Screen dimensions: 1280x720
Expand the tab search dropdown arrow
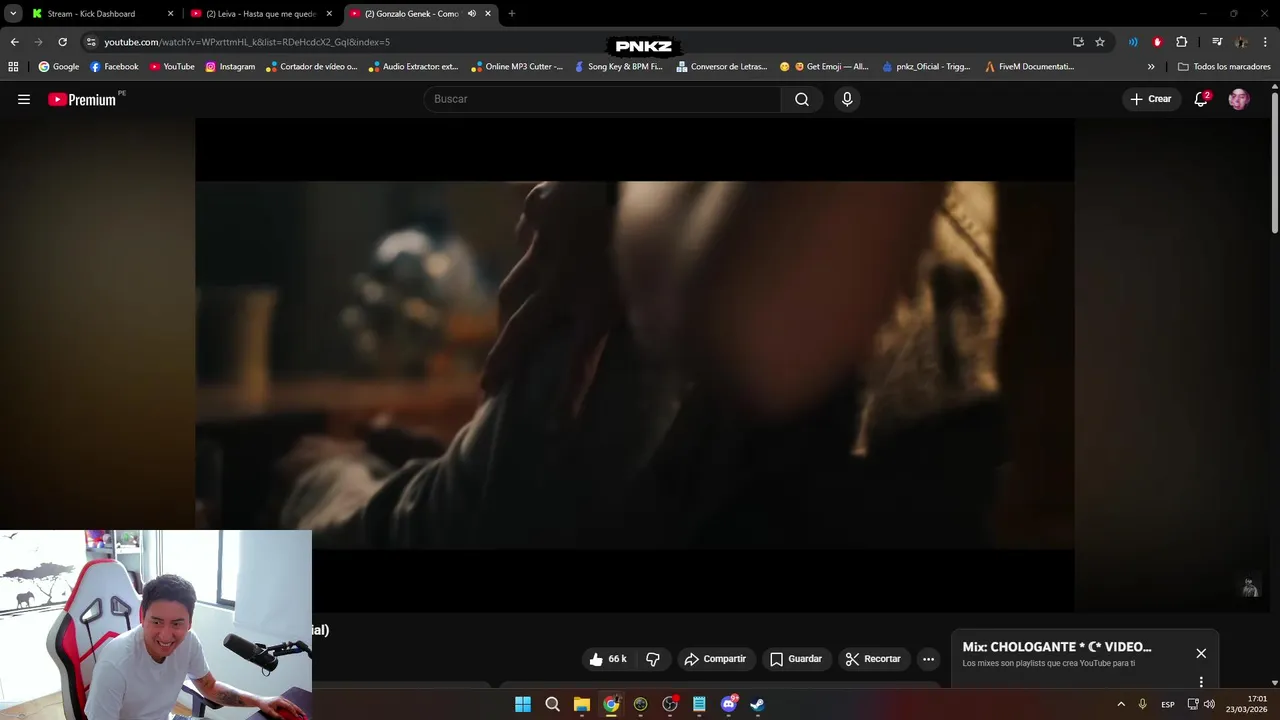click(13, 14)
